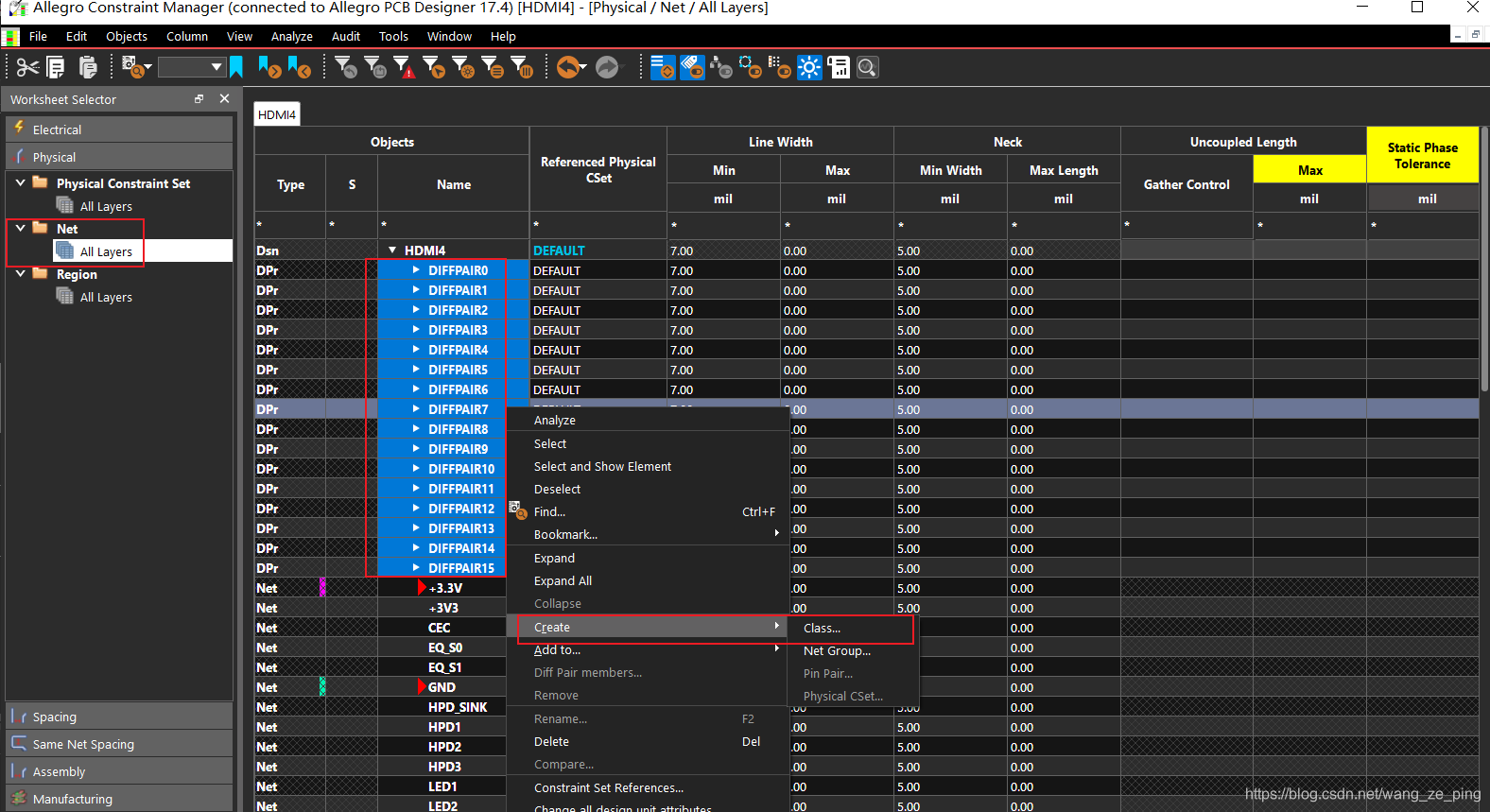The image size is (1490, 812).
Task: Click Expand All in context menu
Action: (x=649, y=581)
